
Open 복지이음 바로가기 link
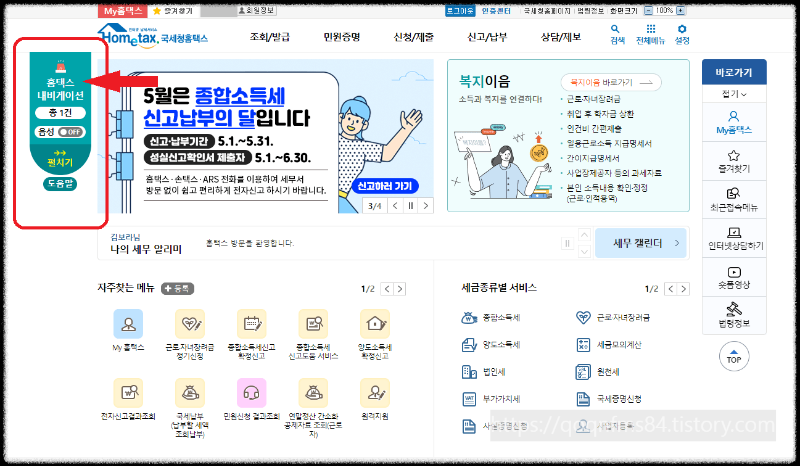[x=611, y=82]
